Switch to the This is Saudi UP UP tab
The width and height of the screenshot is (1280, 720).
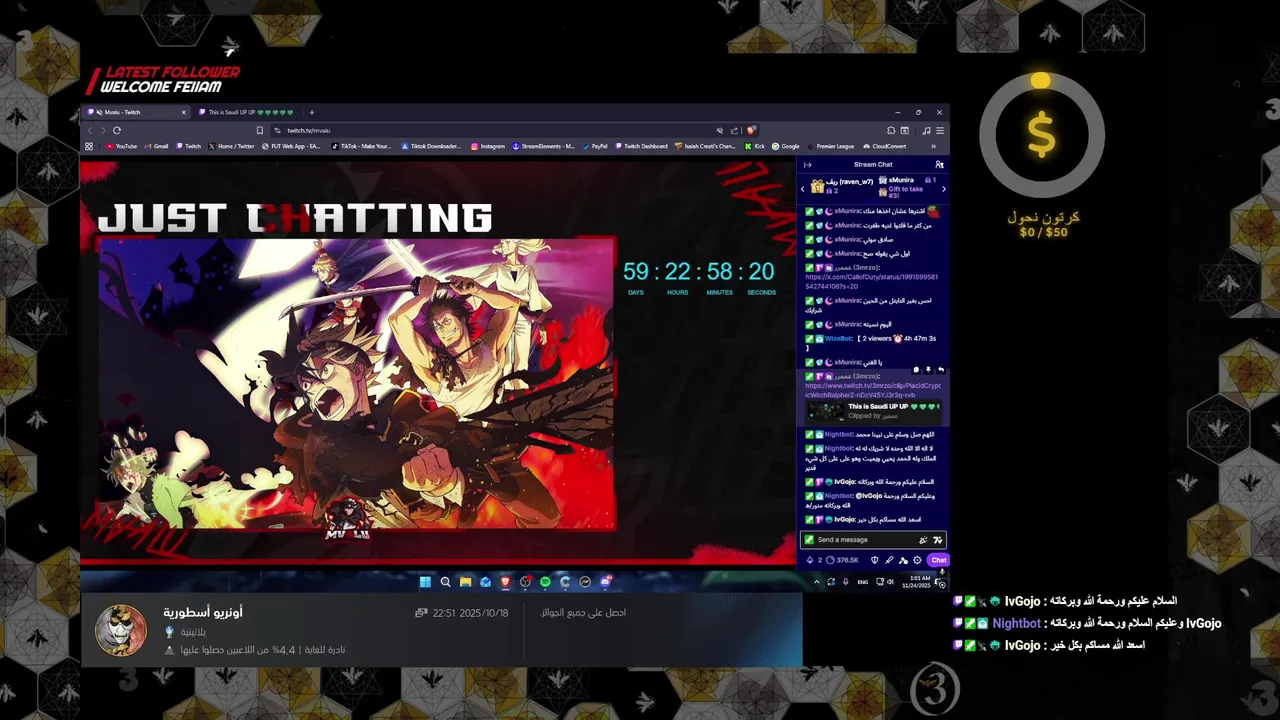pos(247,112)
